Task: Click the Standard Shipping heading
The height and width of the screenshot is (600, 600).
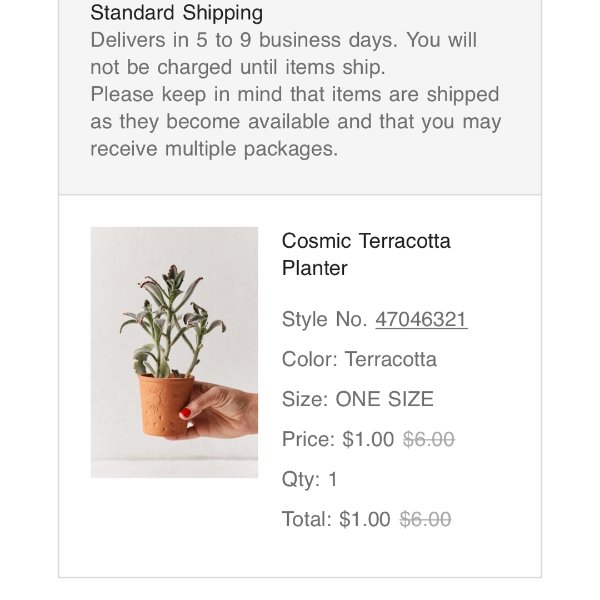Action: (177, 13)
